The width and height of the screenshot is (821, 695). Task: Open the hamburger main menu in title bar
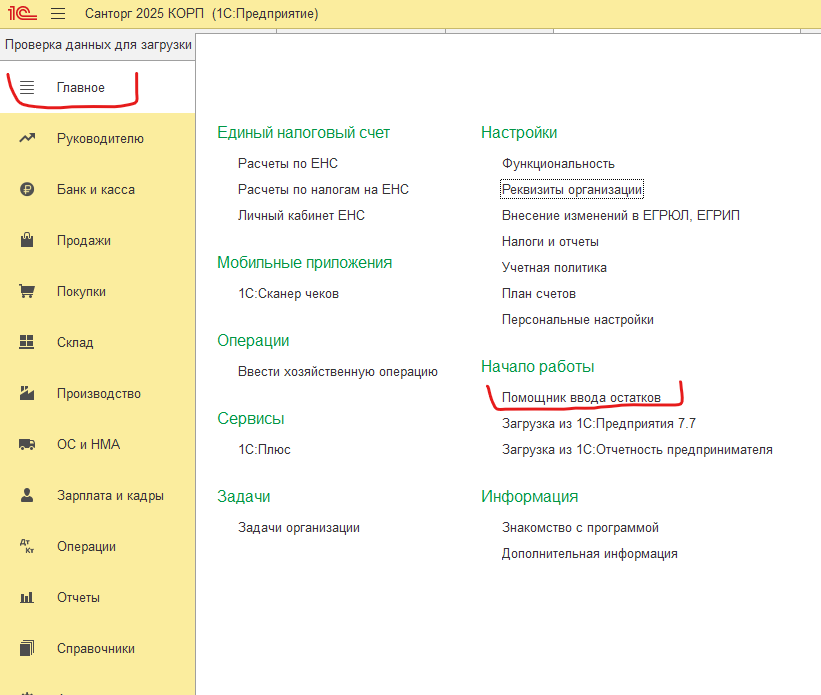58,14
